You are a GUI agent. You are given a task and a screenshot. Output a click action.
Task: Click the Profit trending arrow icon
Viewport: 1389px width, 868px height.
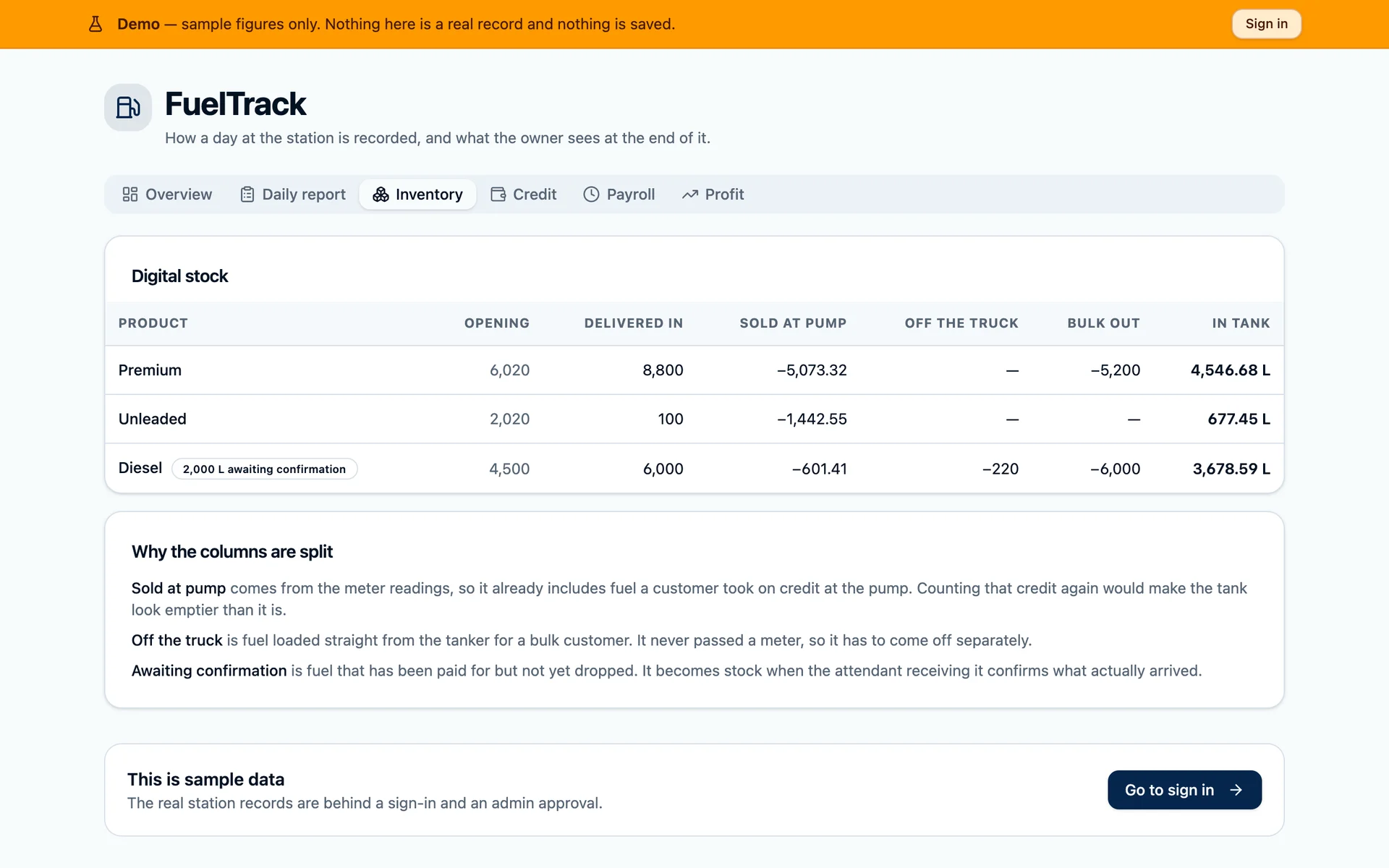point(690,195)
